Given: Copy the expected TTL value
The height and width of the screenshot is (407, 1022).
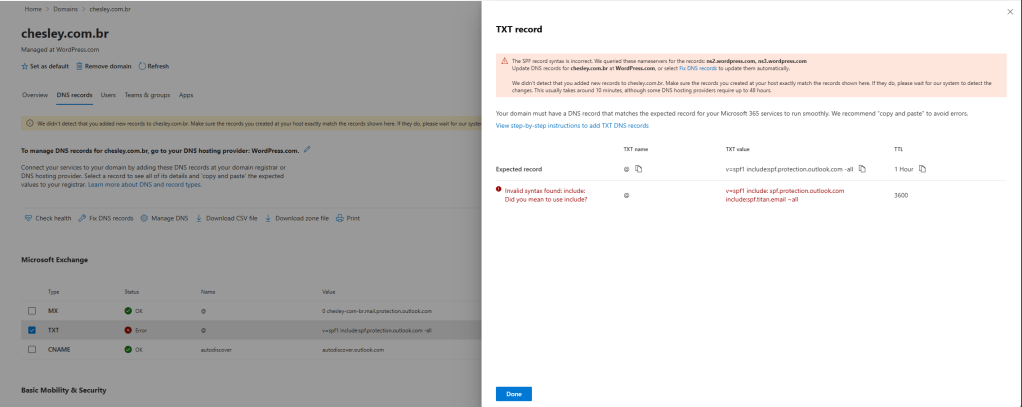Looking at the screenshot, I should [x=921, y=169].
